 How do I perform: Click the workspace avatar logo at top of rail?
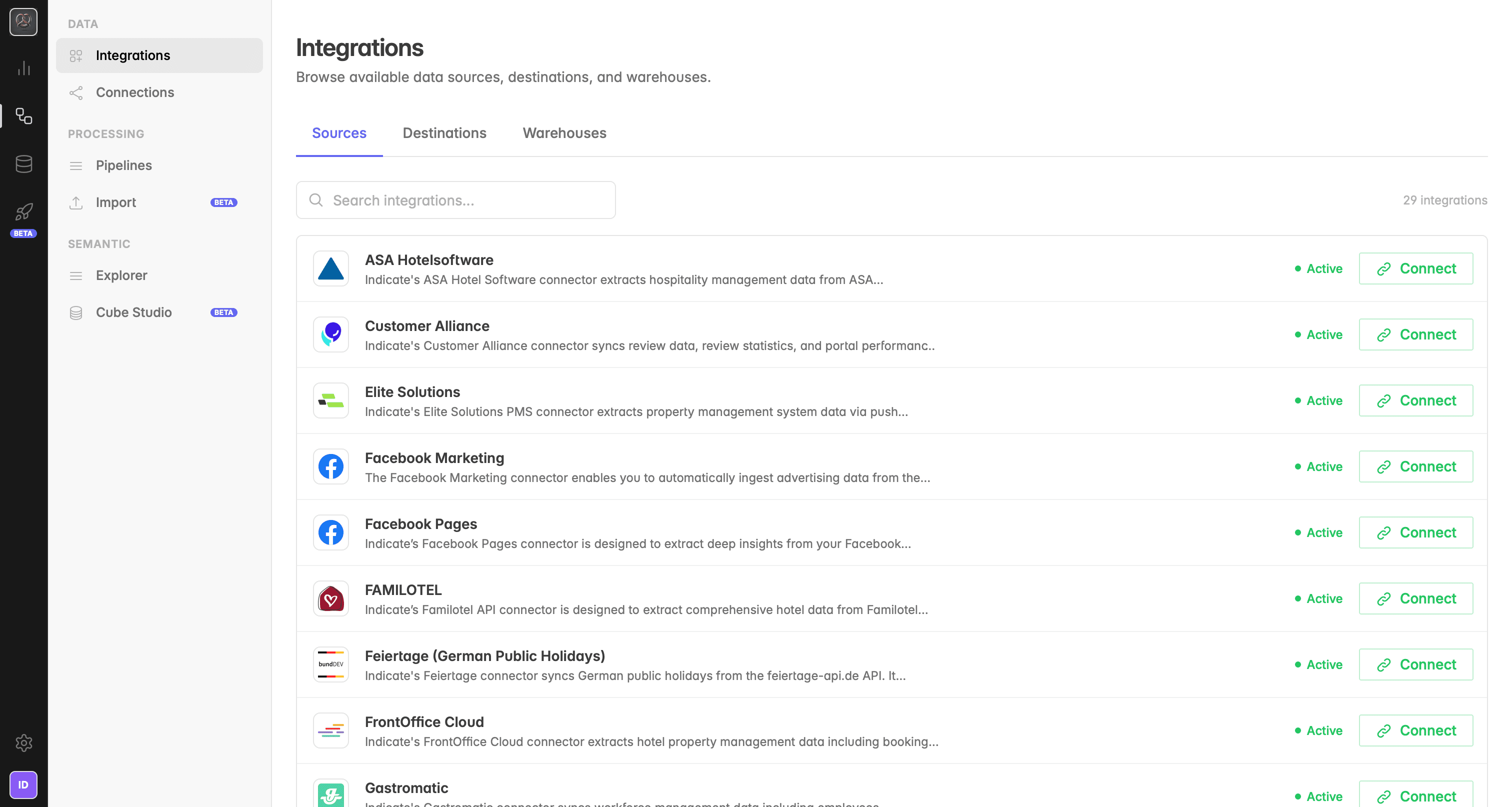point(23,21)
